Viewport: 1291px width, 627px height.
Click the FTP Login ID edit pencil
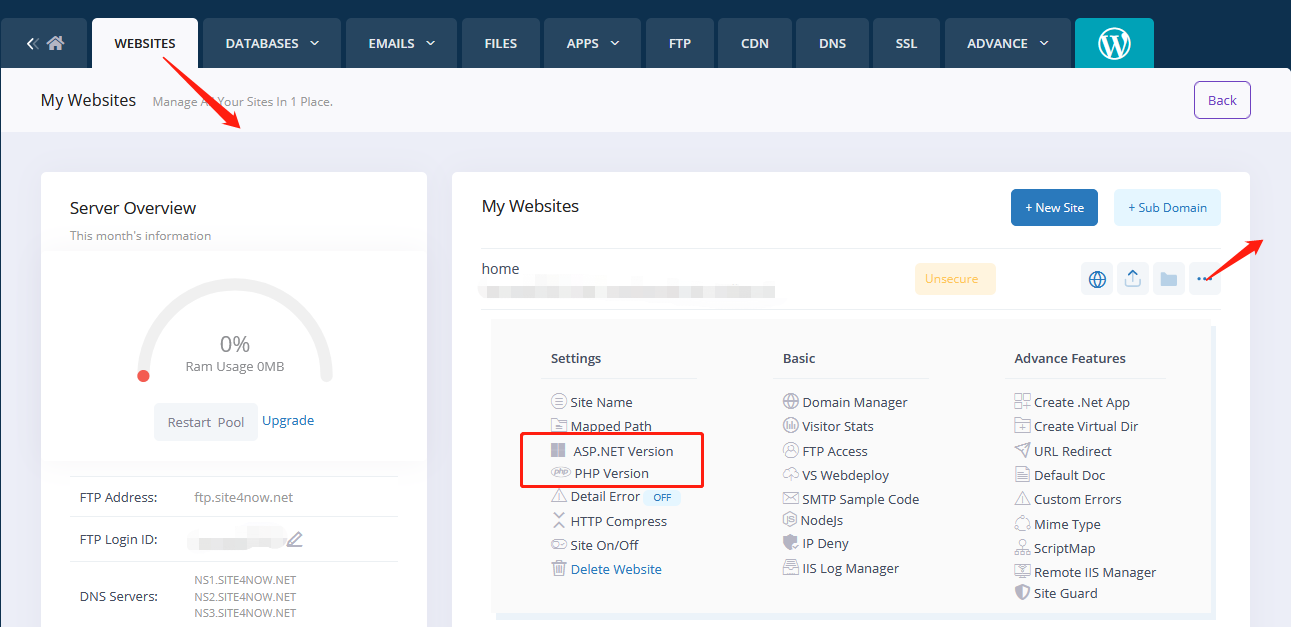(294, 540)
